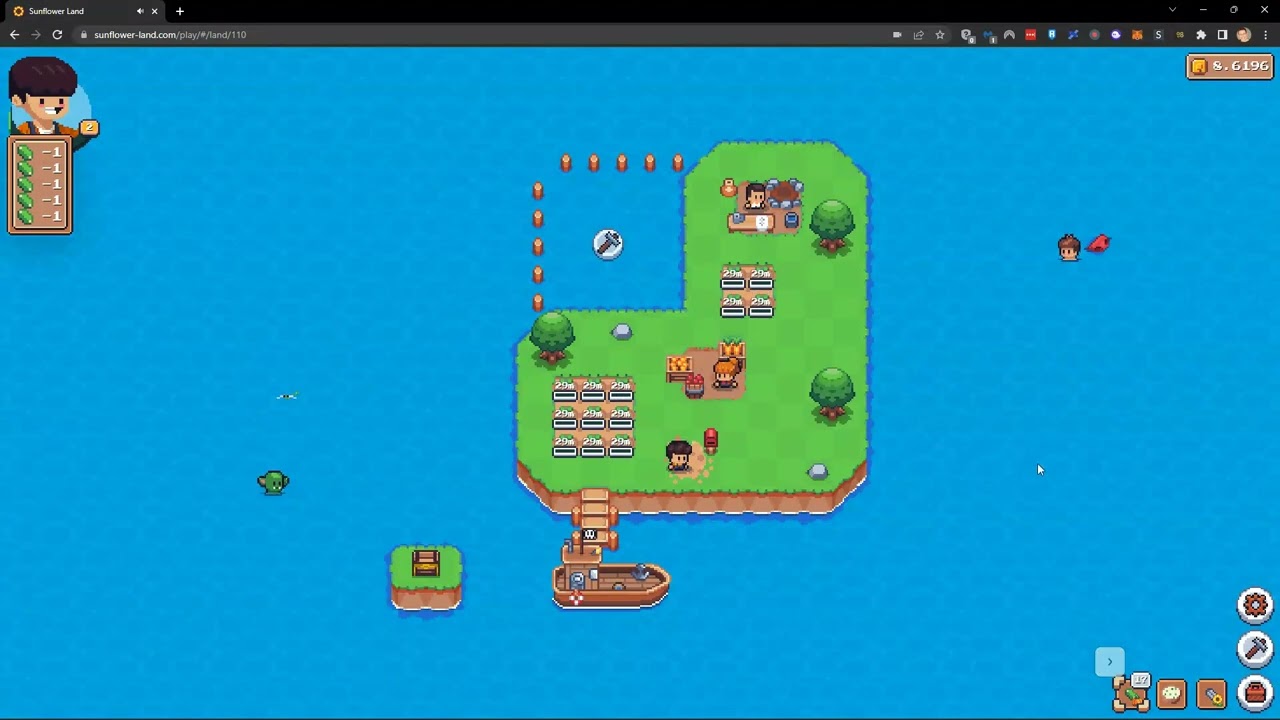The image size is (1280, 720).
Task: Go back to the previous page
Action: coord(14,34)
